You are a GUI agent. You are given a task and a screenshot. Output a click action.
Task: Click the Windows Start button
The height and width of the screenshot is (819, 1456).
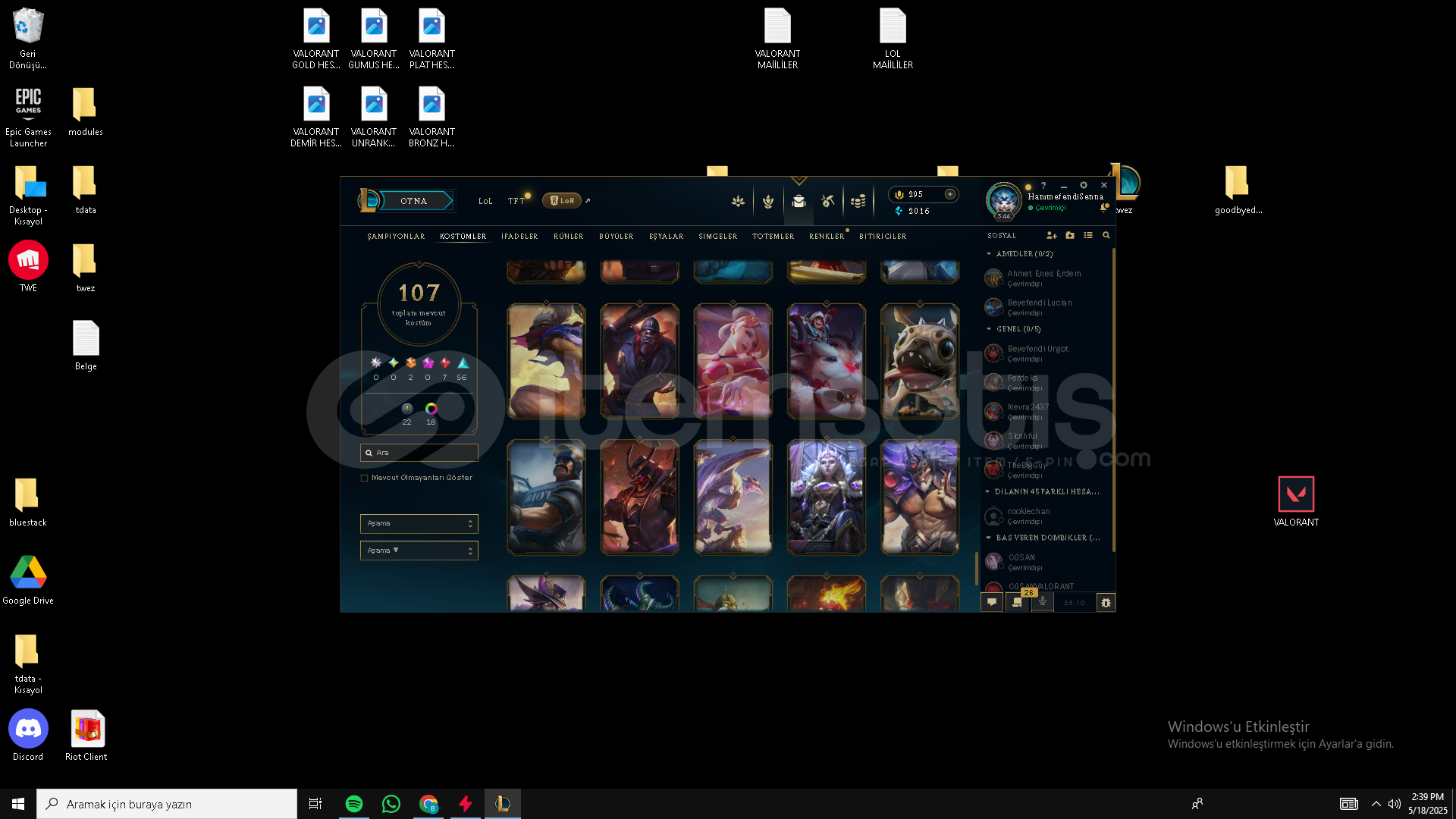point(18,804)
